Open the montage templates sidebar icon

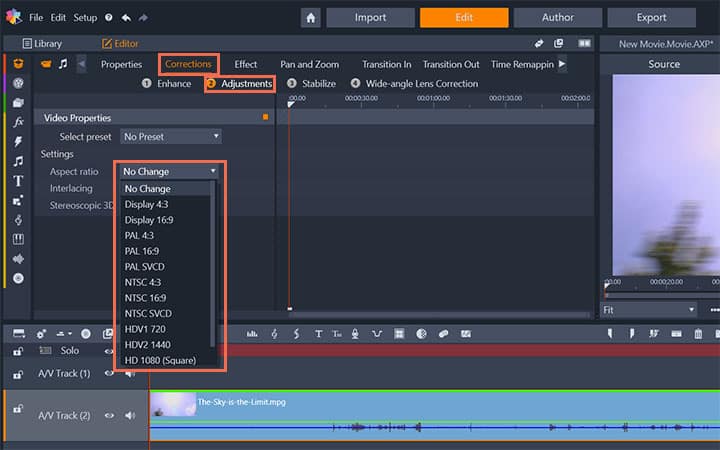tap(18, 201)
